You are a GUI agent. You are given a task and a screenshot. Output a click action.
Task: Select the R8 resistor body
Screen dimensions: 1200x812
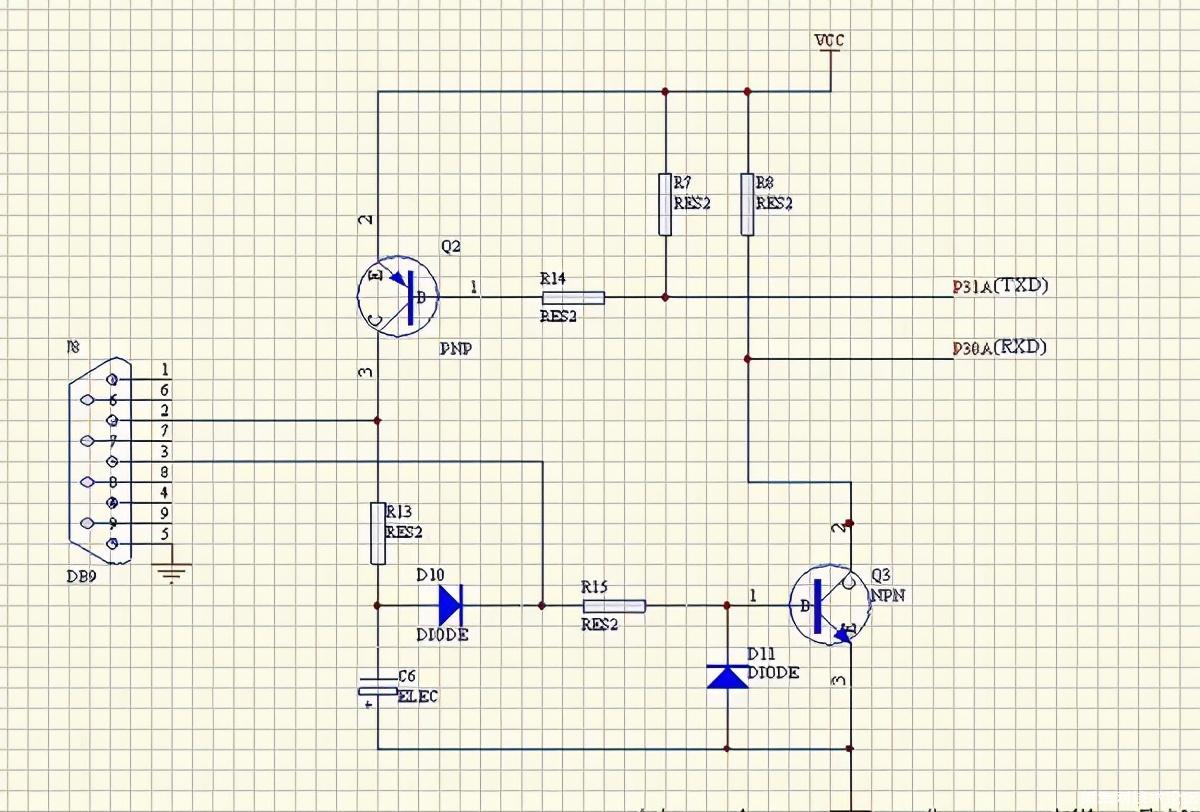[747, 204]
